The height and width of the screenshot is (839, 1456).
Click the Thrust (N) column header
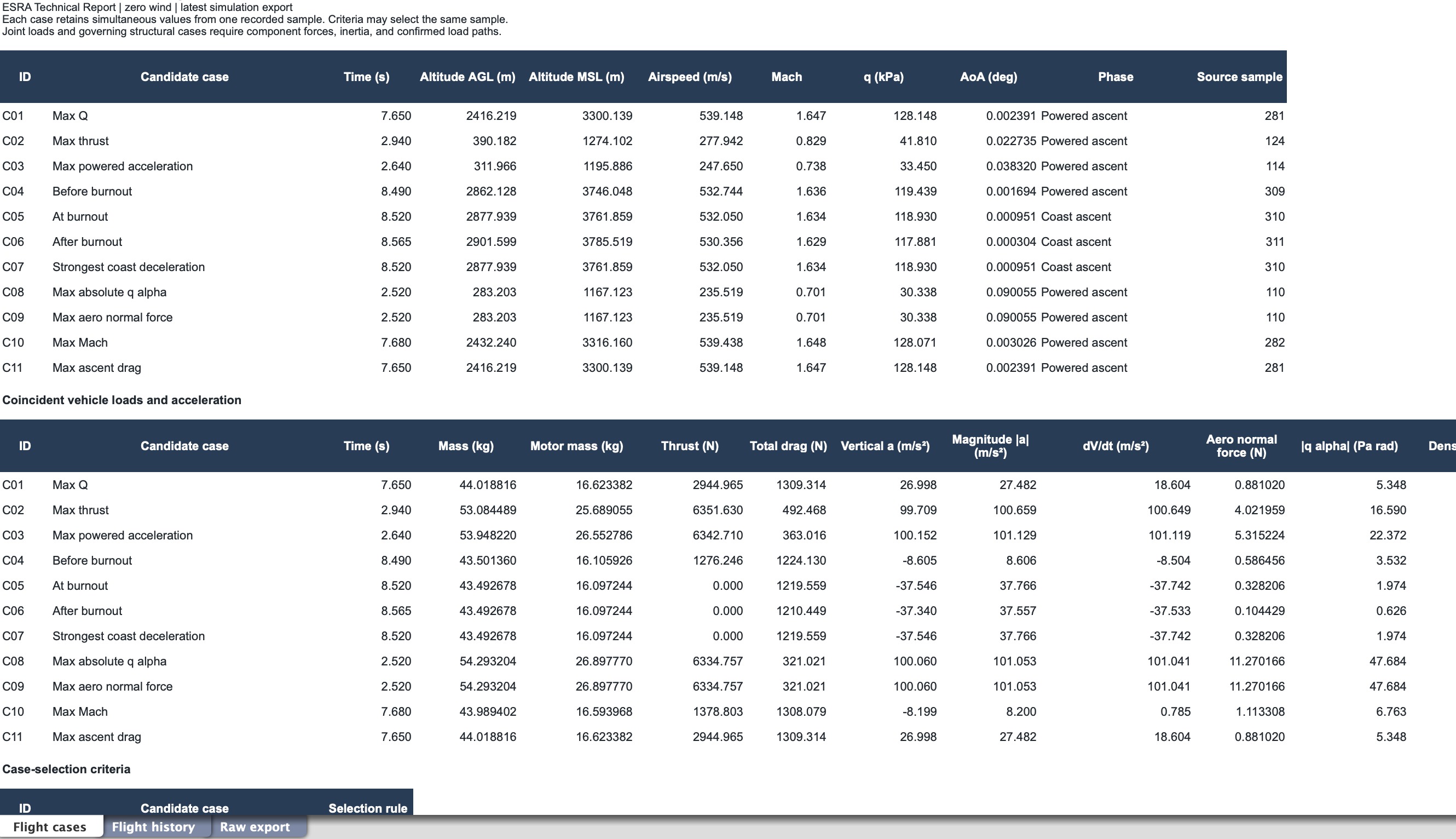tap(690, 445)
